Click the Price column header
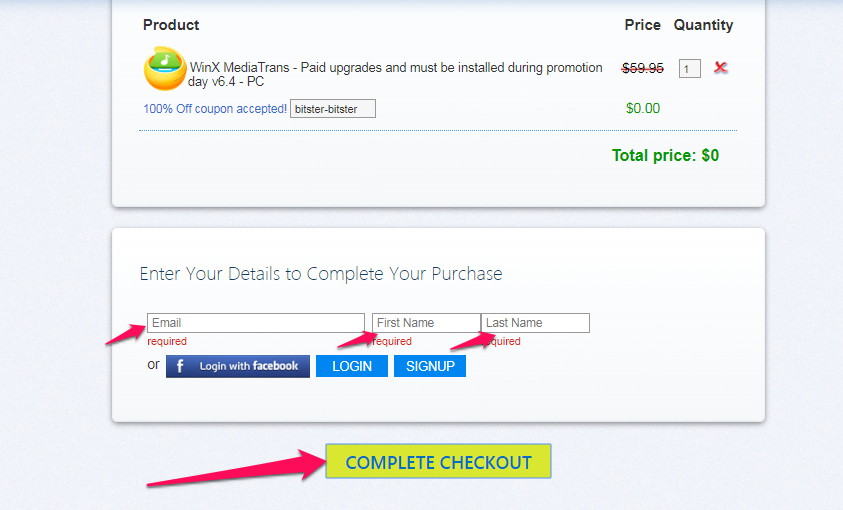 [x=642, y=25]
